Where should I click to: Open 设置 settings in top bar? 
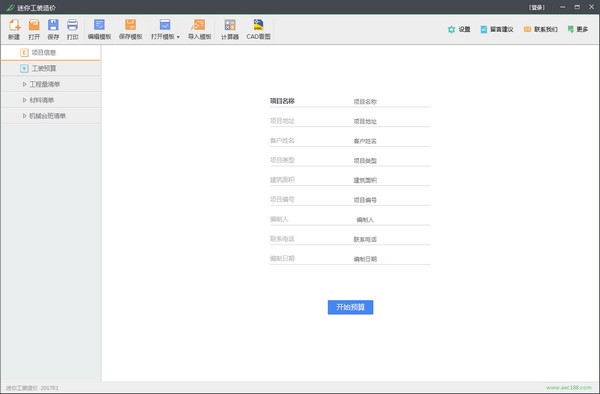point(459,29)
